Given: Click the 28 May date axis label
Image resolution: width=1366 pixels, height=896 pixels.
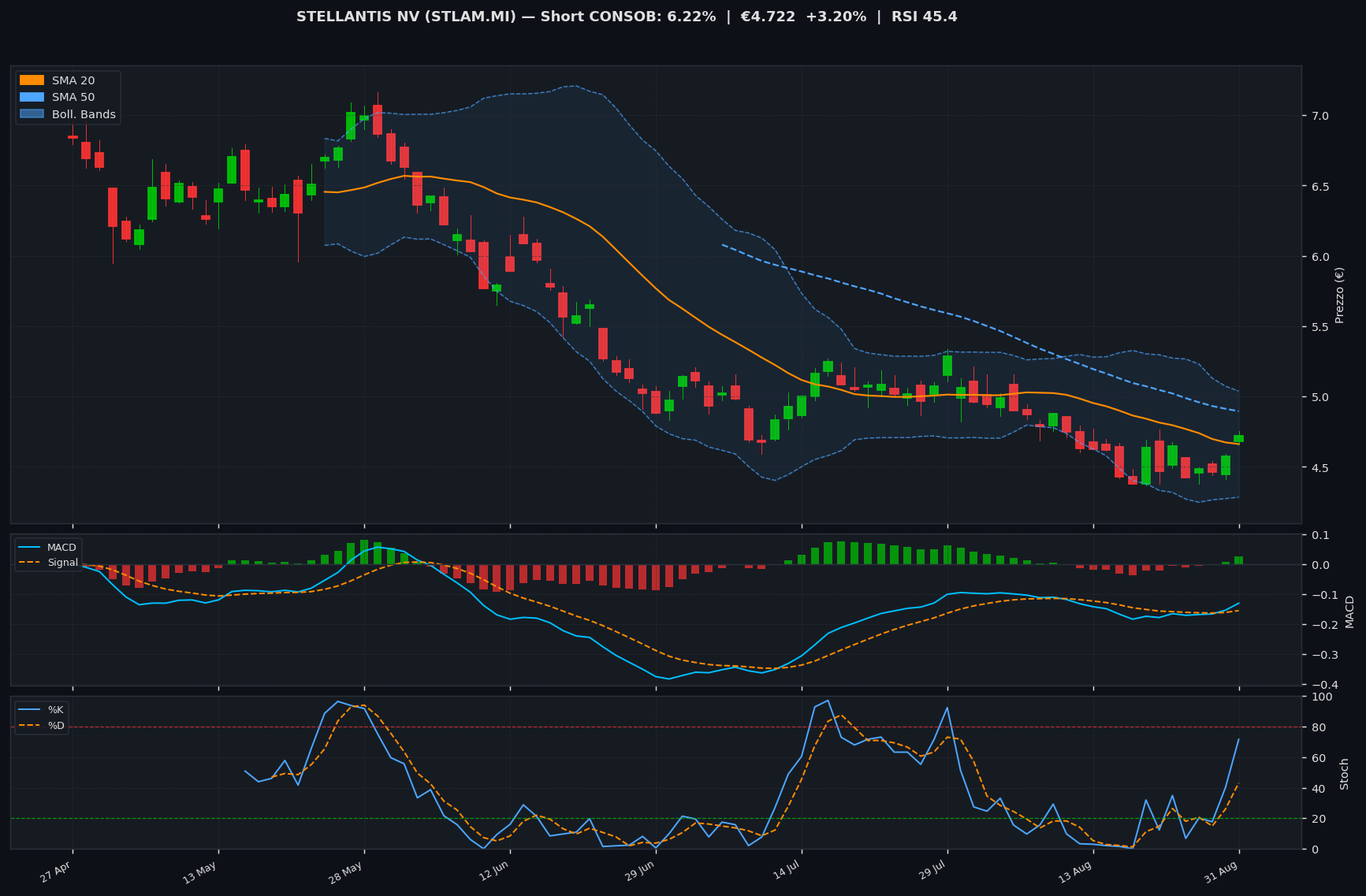Looking at the screenshot, I should coord(347,873).
